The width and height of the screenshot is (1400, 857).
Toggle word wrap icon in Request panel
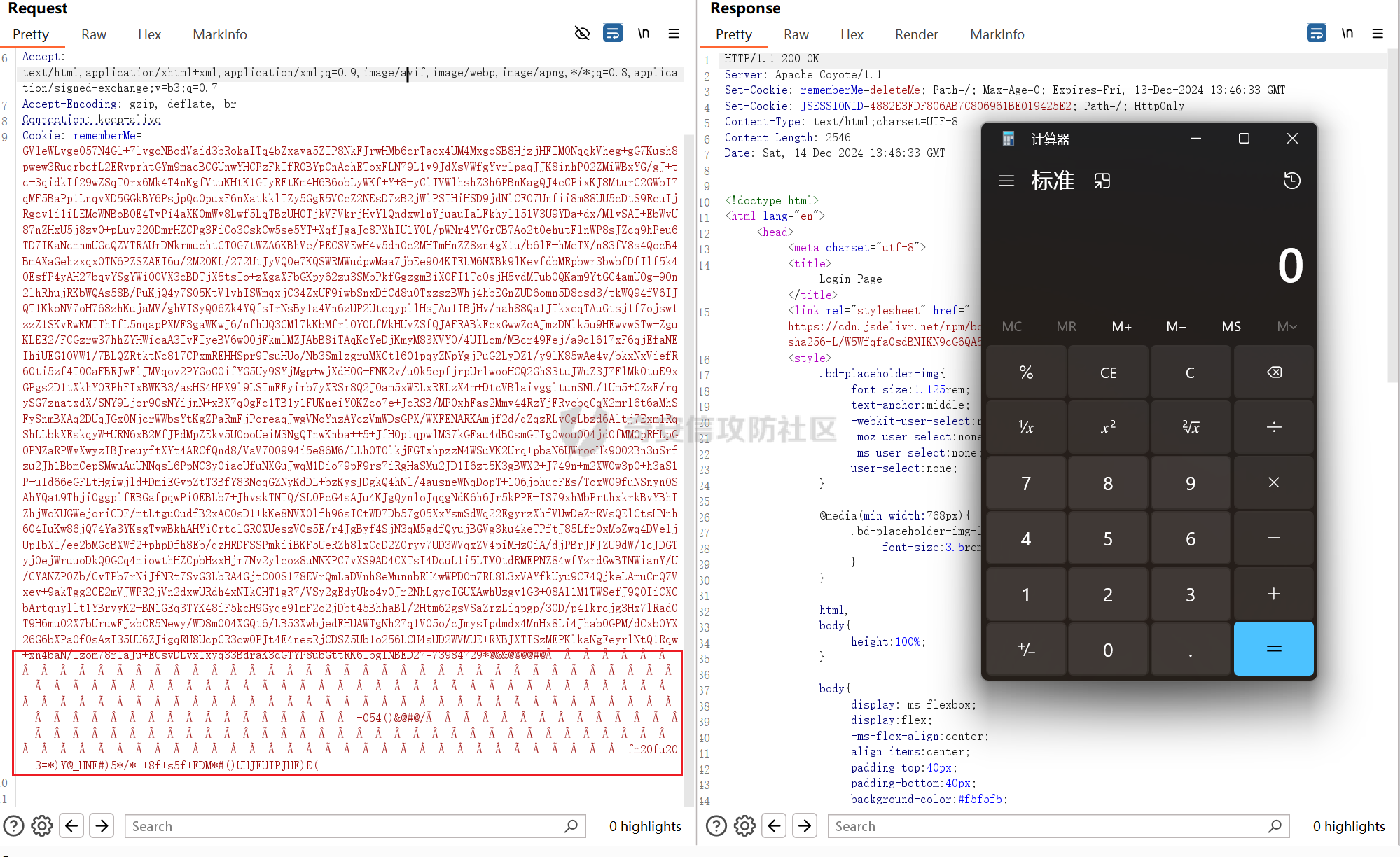(x=613, y=34)
